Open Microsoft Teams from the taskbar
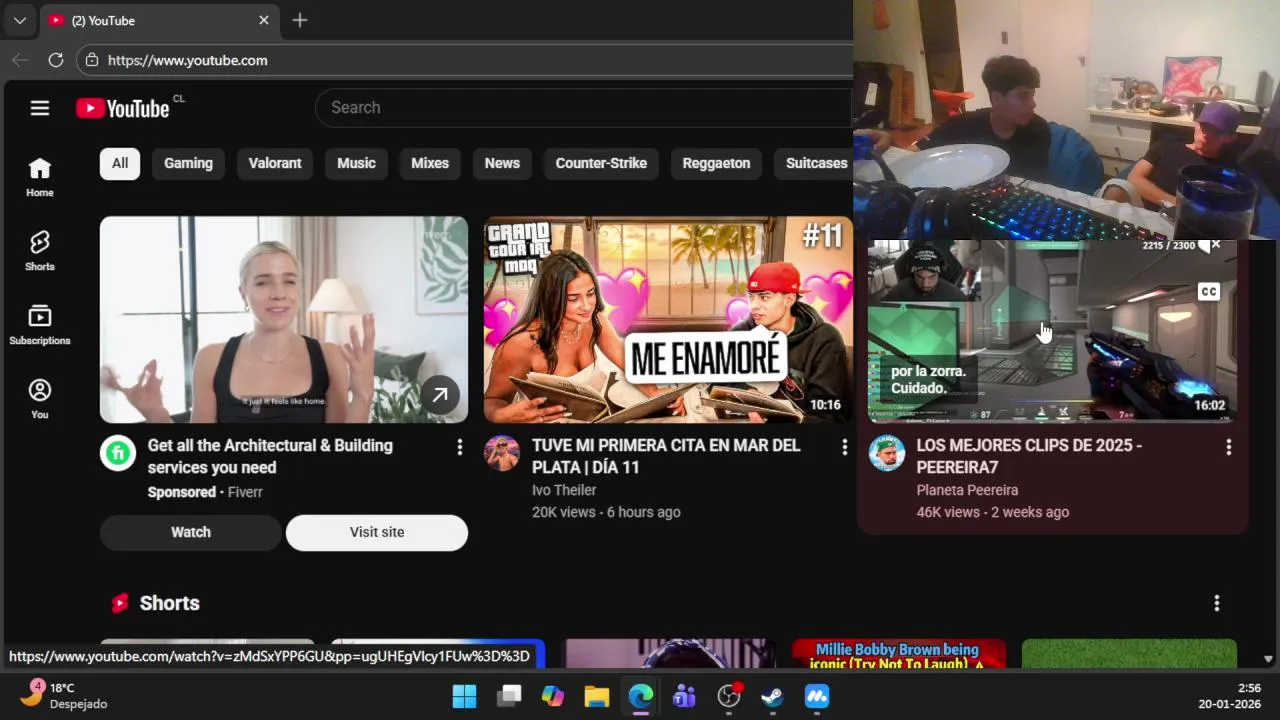This screenshot has width=1280, height=720. pyautogui.click(x=685, y=696)
